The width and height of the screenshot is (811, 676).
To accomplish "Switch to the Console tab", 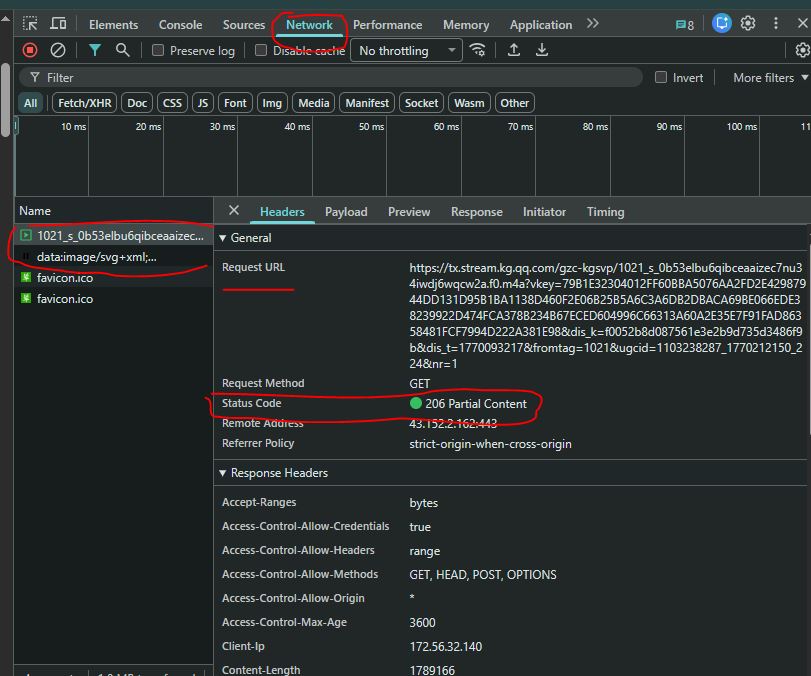I will 180,25.
